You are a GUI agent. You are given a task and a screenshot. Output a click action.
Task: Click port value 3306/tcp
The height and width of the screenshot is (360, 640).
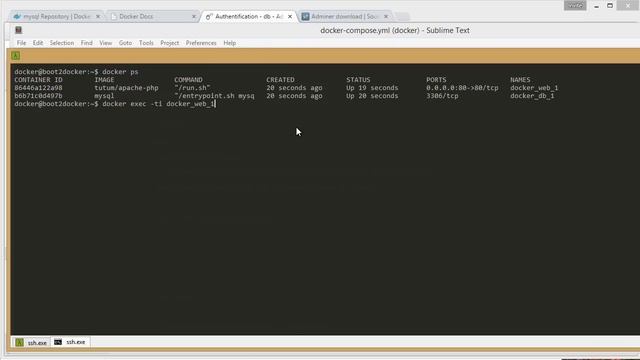(x=442, y=96)
